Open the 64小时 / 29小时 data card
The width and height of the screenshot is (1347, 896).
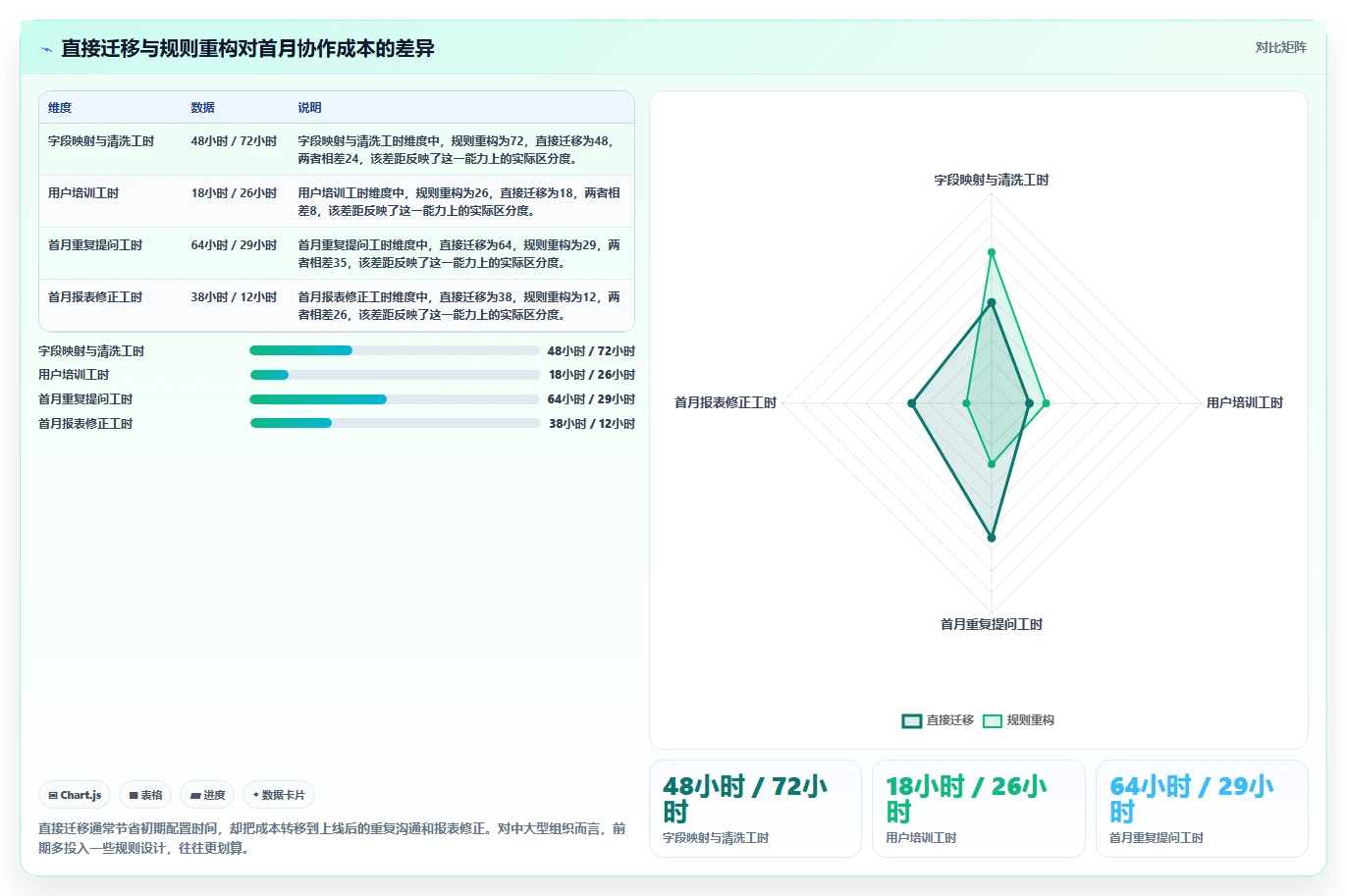(x=1202, y=809)
